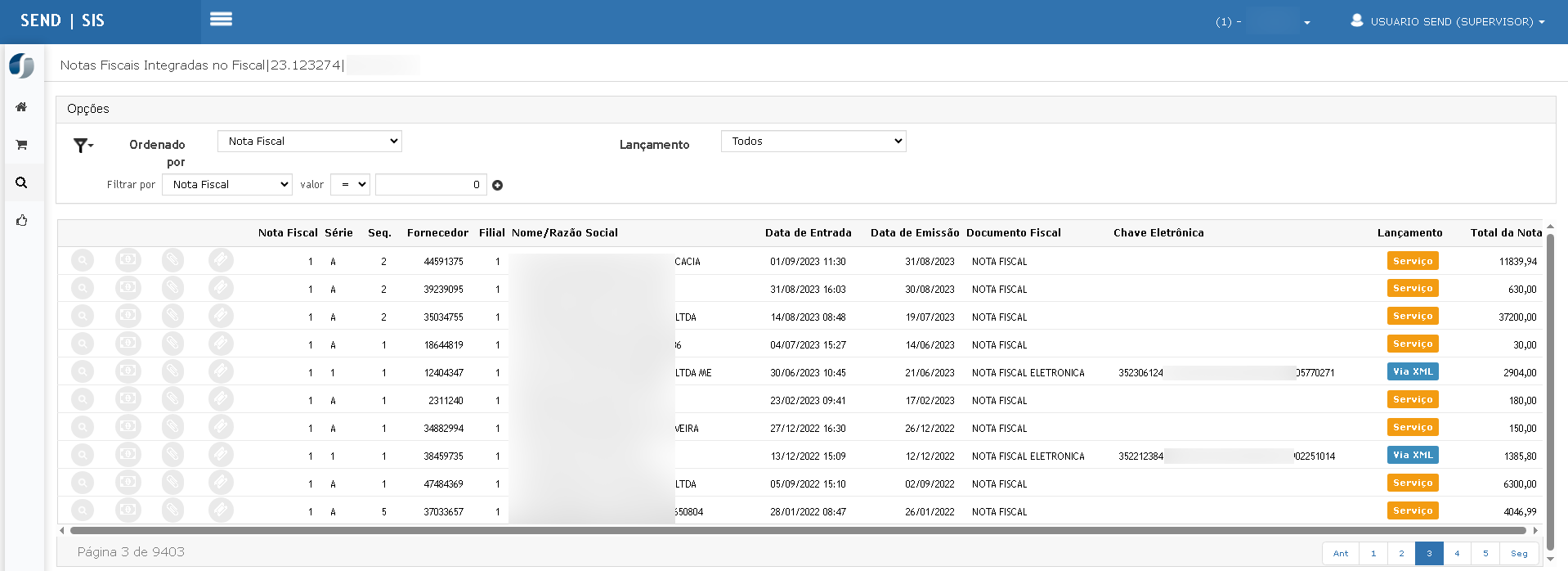Screen dimensions: 1568x571
Task: Click the filter value input field
Action: [x=431, y=185]
